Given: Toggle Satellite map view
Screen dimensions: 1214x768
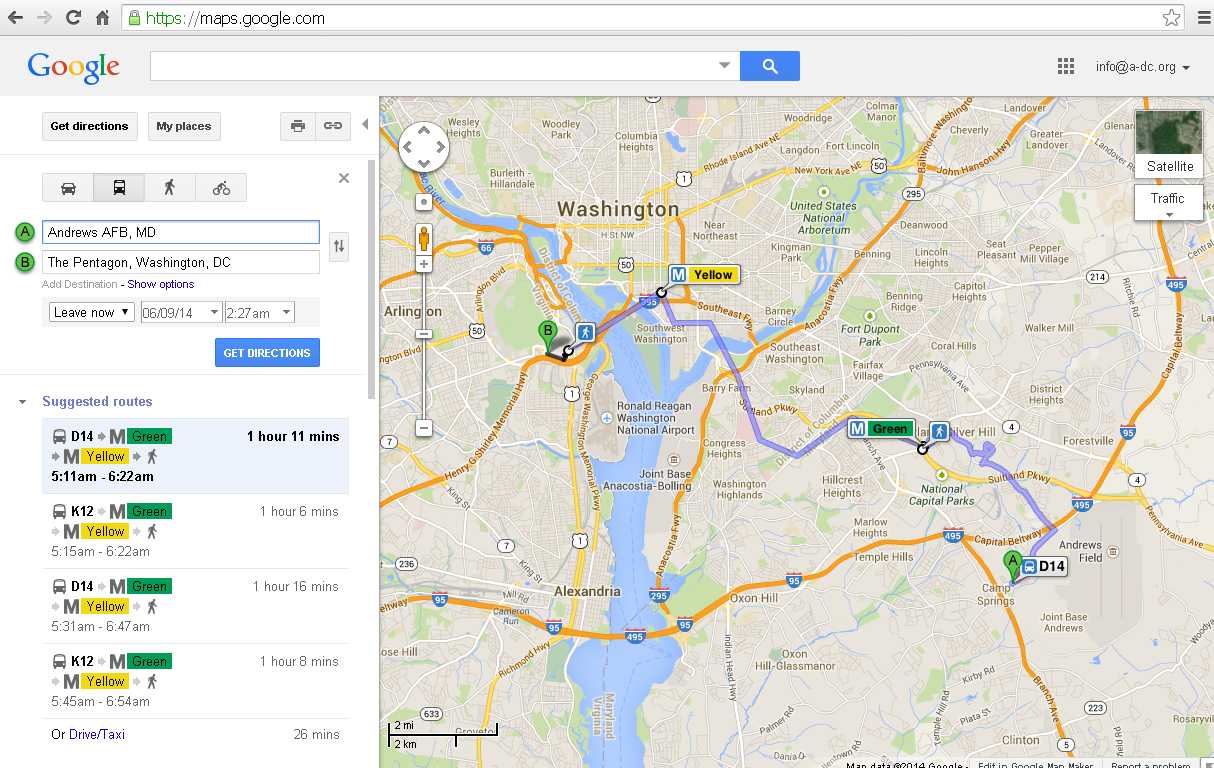Looking at the screenshot, I should click(1170, 145).
